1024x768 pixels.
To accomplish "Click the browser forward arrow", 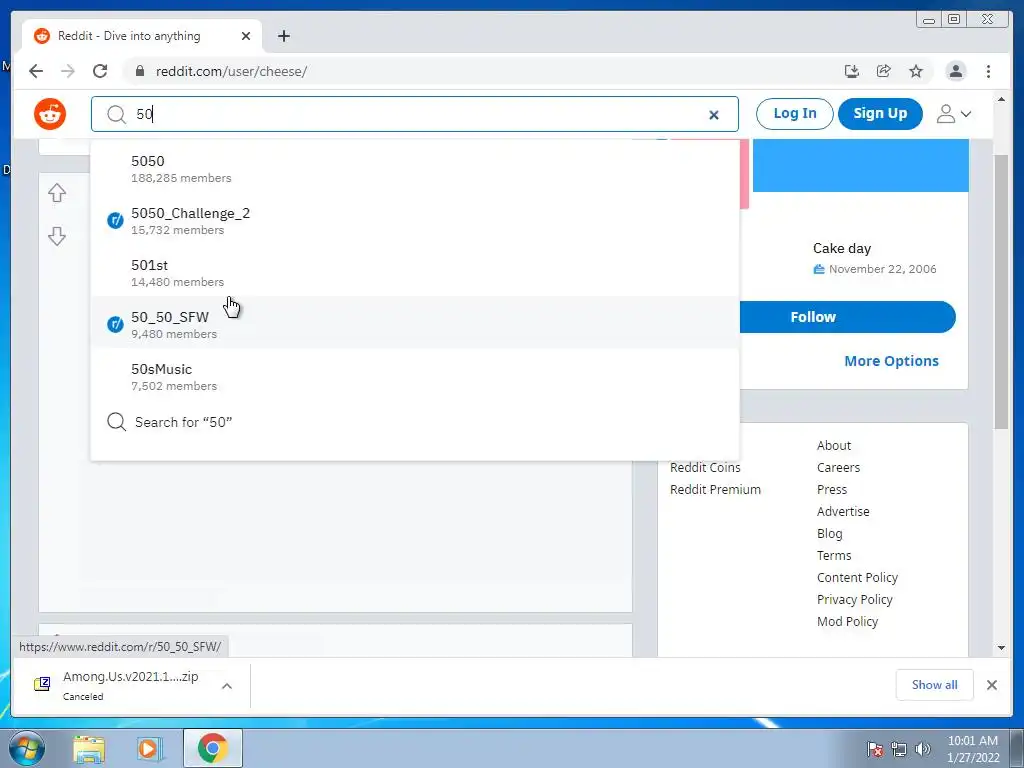I will (68, 71).
